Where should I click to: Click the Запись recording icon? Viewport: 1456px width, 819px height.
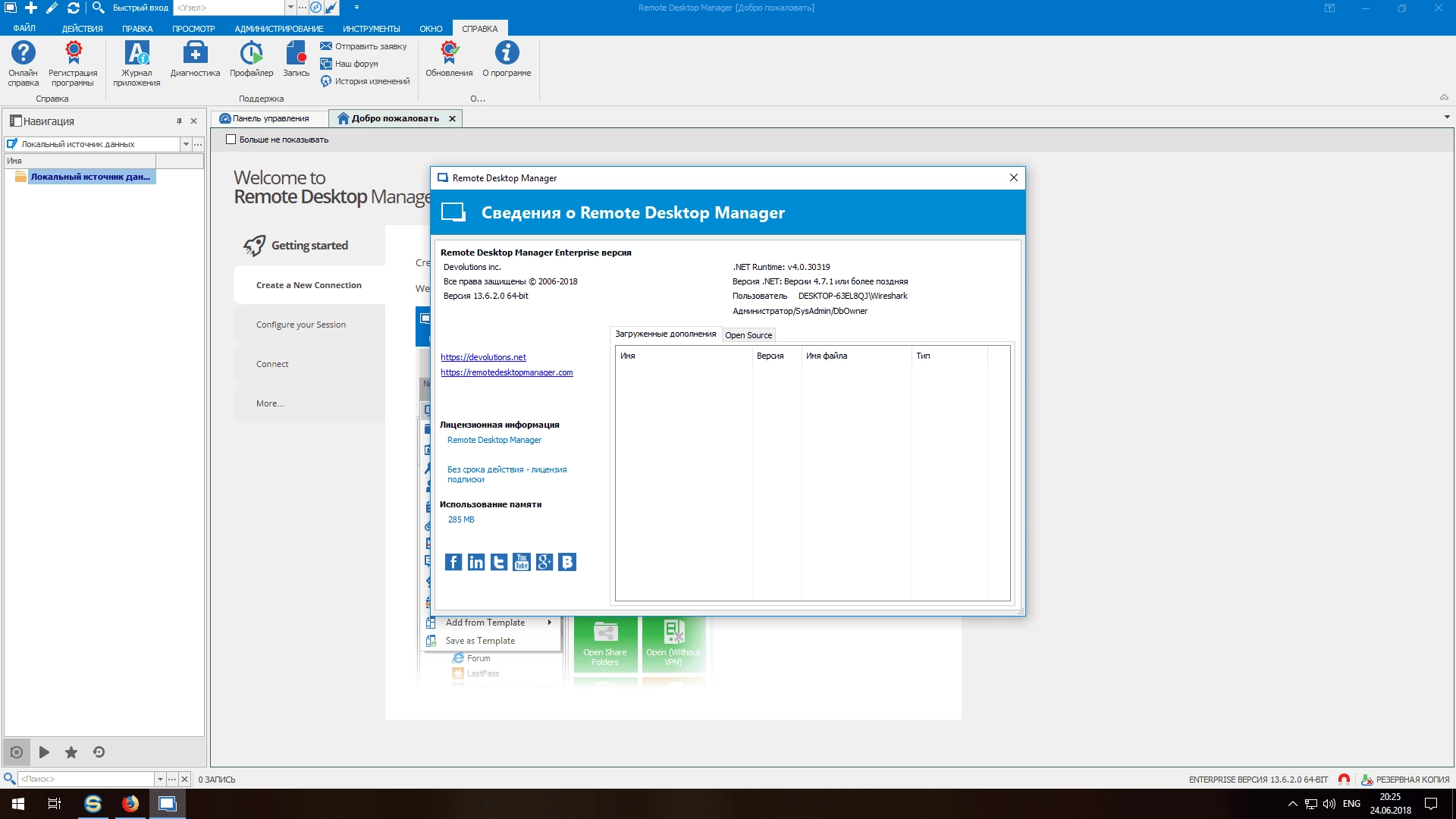pyautogui.click(x=296, y=59)
